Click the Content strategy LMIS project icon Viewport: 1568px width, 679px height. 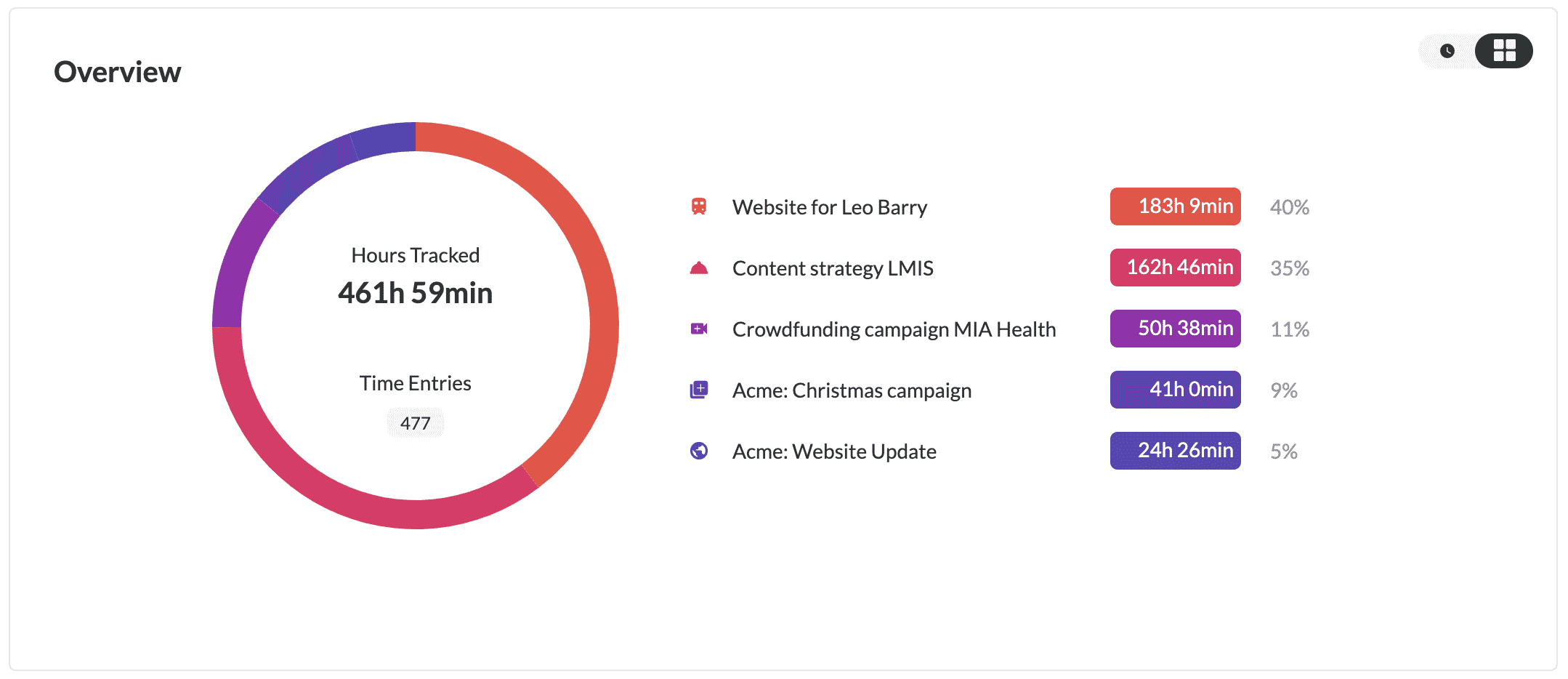pyautogui.click(x=698, y=268)
